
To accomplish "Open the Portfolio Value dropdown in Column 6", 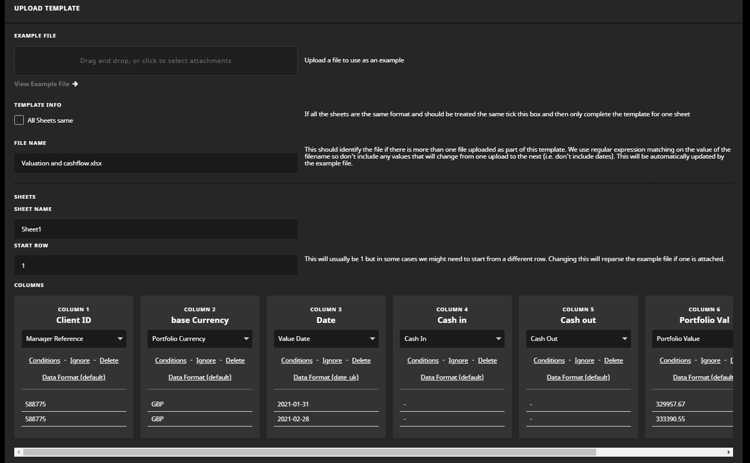I will pyautogui.click(x=692, y=339).
